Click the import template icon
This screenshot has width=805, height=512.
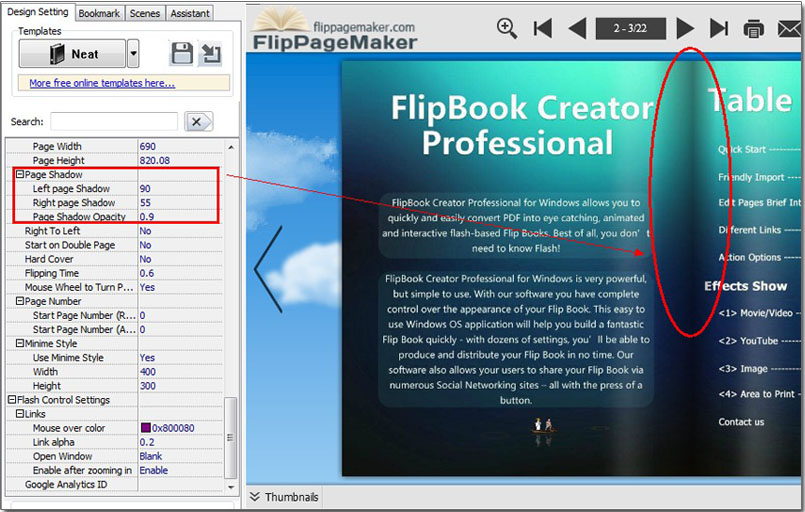click(211, 53)
